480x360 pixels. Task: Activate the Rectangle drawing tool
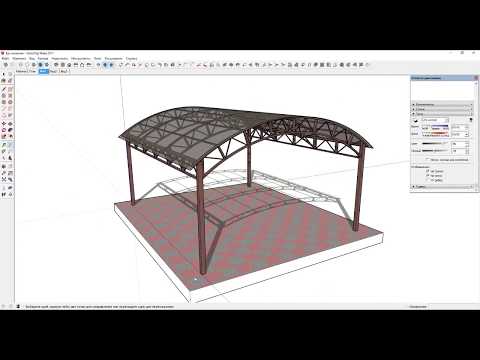(x=4, y=102)
